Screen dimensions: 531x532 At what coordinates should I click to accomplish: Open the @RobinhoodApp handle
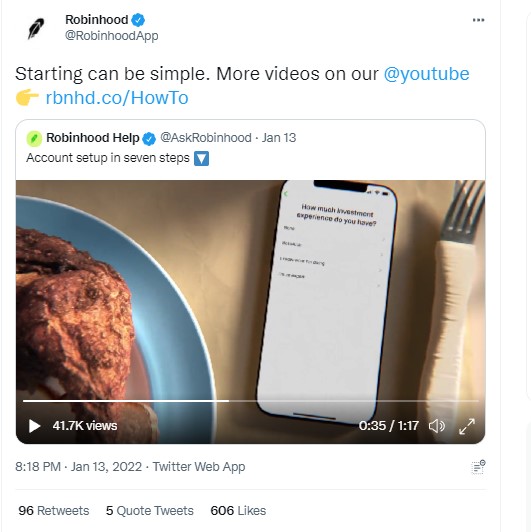[x=111, y=36]
